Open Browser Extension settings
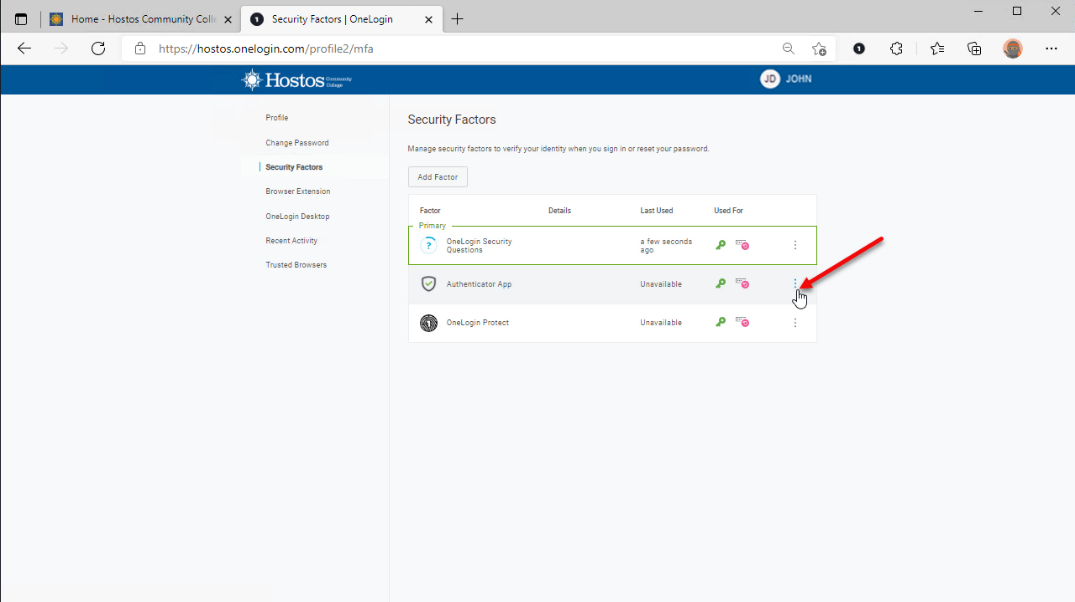Screen dimensions: 1075x602 pyautogui.click(x=298, y=191)
